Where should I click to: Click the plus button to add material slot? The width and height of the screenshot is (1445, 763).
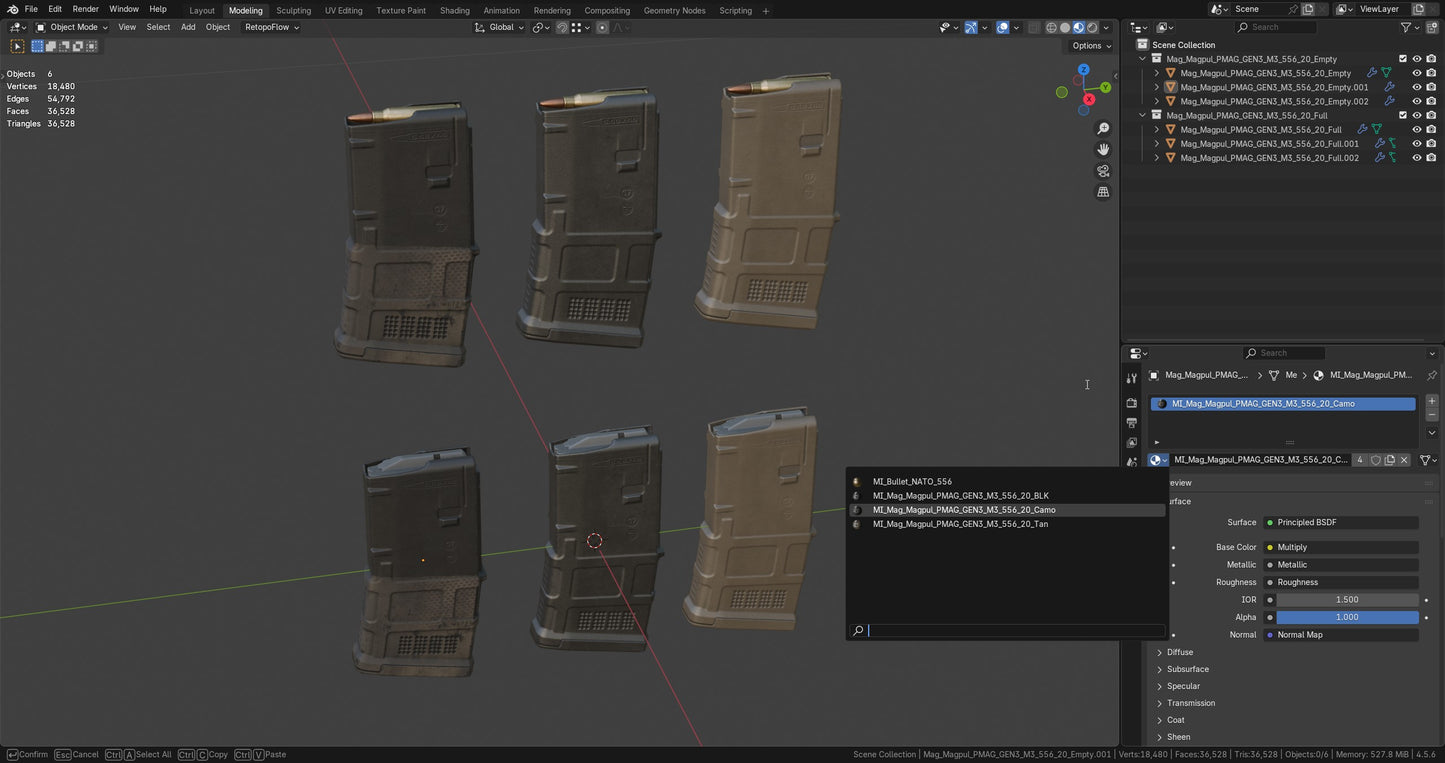point(1431,400)
